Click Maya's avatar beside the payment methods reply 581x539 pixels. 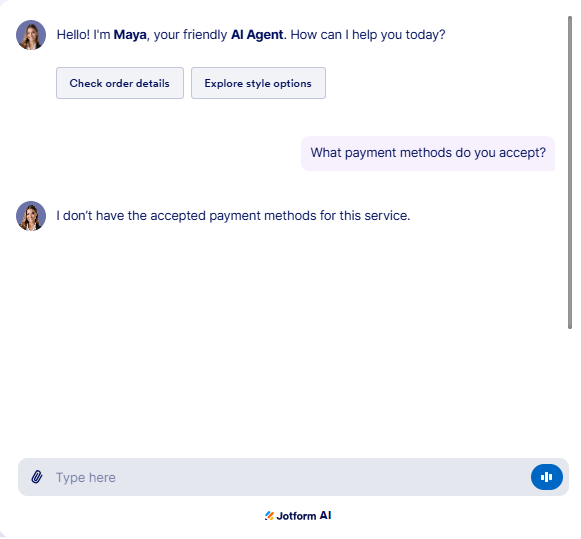[x=31, y=216]
